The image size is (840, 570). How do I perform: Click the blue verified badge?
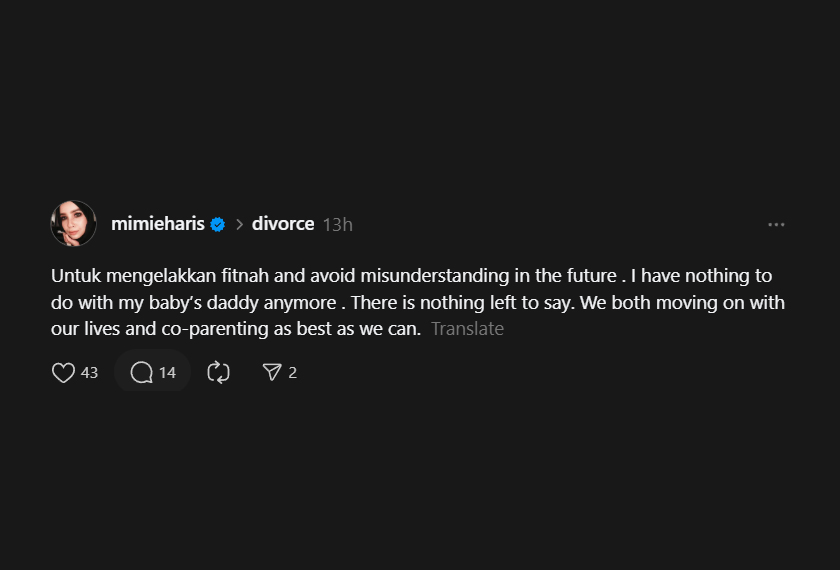tap(218, 224)
